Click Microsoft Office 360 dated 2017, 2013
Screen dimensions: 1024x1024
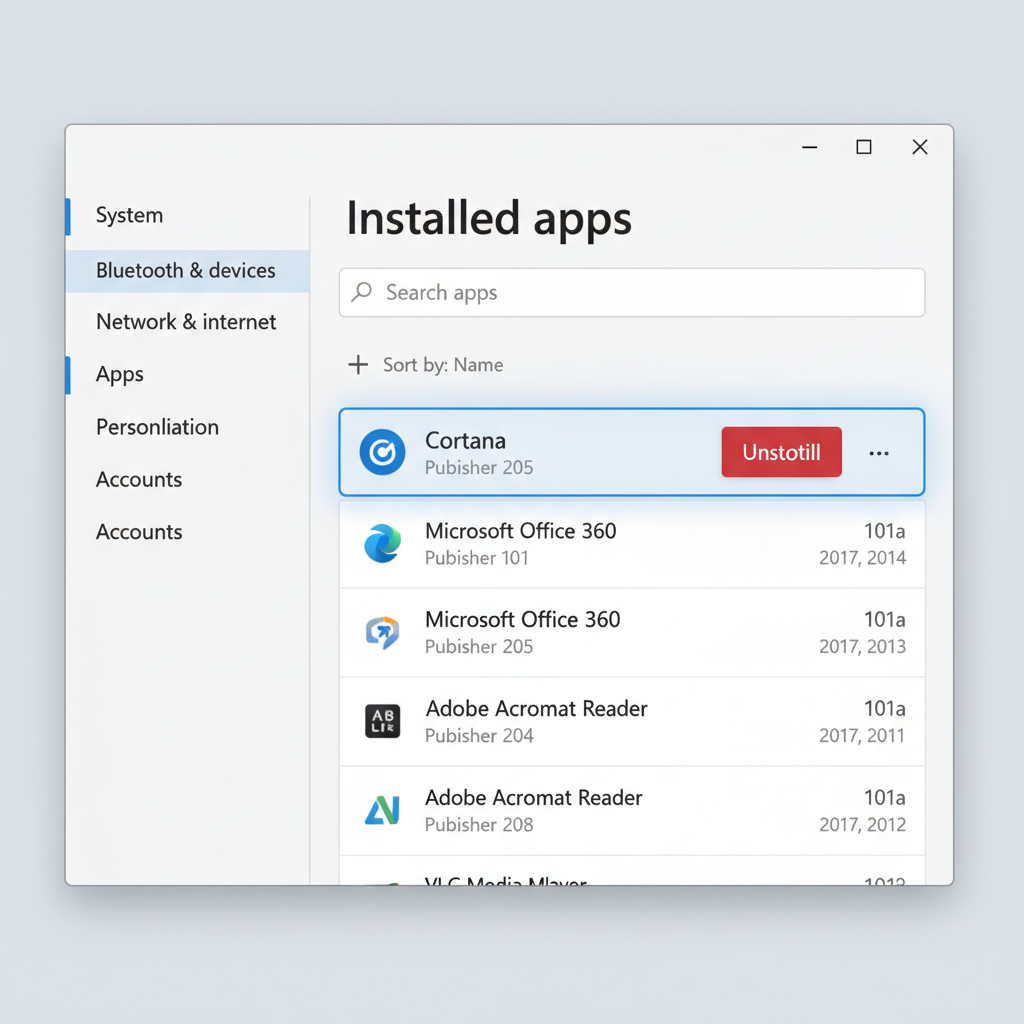tap(632, 632)
